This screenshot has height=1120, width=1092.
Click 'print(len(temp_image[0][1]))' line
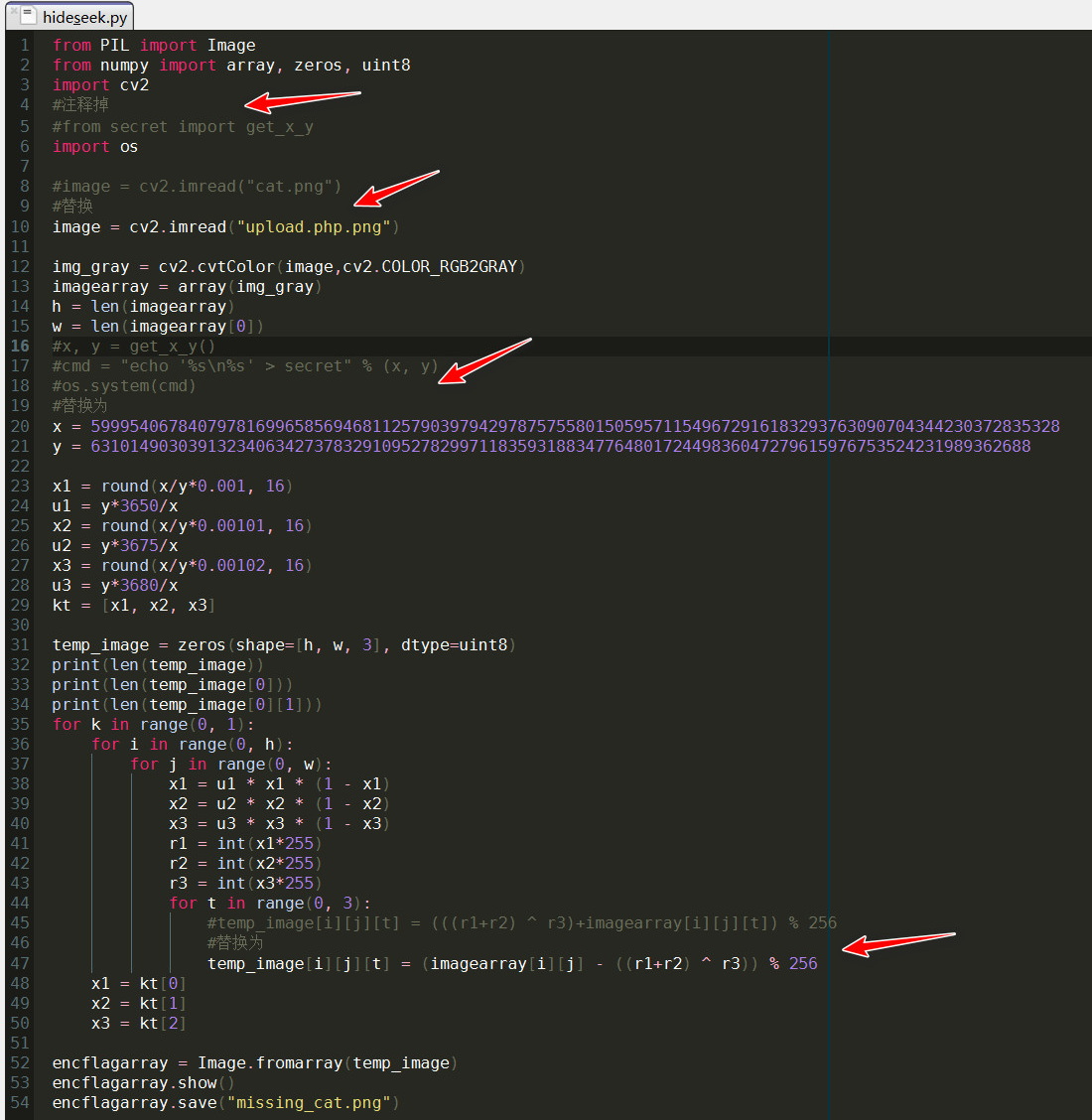coord(187,705)
